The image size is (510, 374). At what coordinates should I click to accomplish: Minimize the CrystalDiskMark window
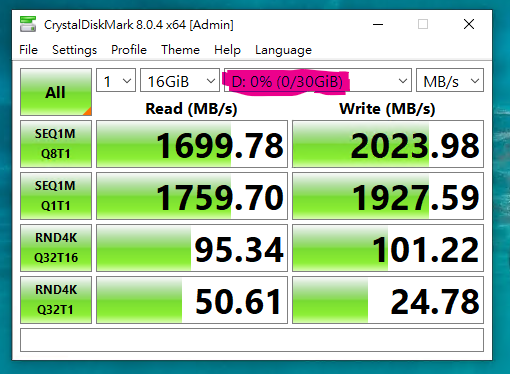(x=378, y=24)
